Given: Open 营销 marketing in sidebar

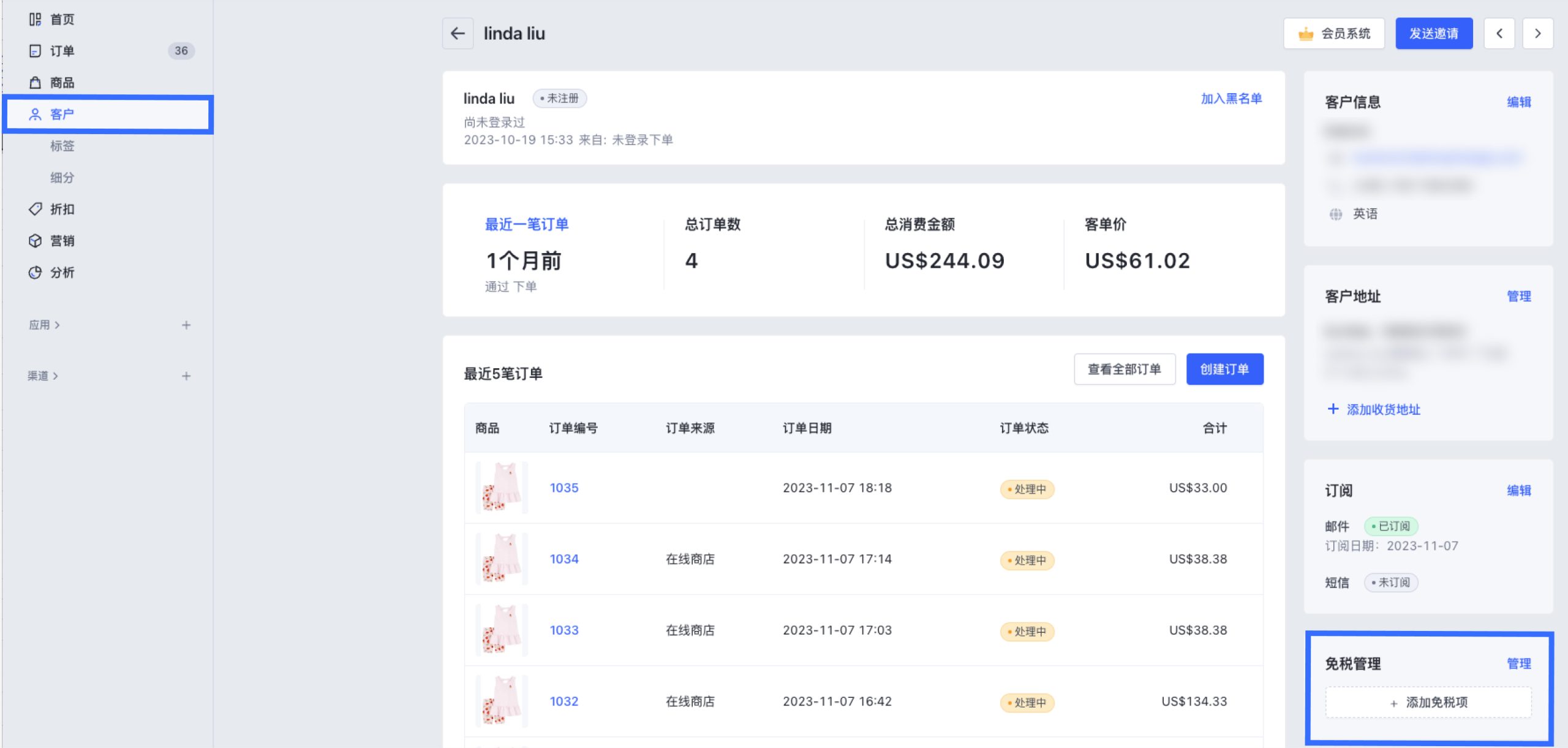Looking at the screenshot, I should [x=62, y=241].
